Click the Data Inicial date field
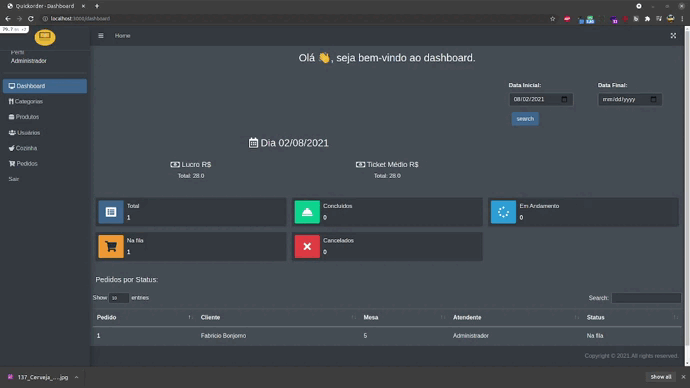The width and height of the screenshot is (690, 388). pos(541,99)
